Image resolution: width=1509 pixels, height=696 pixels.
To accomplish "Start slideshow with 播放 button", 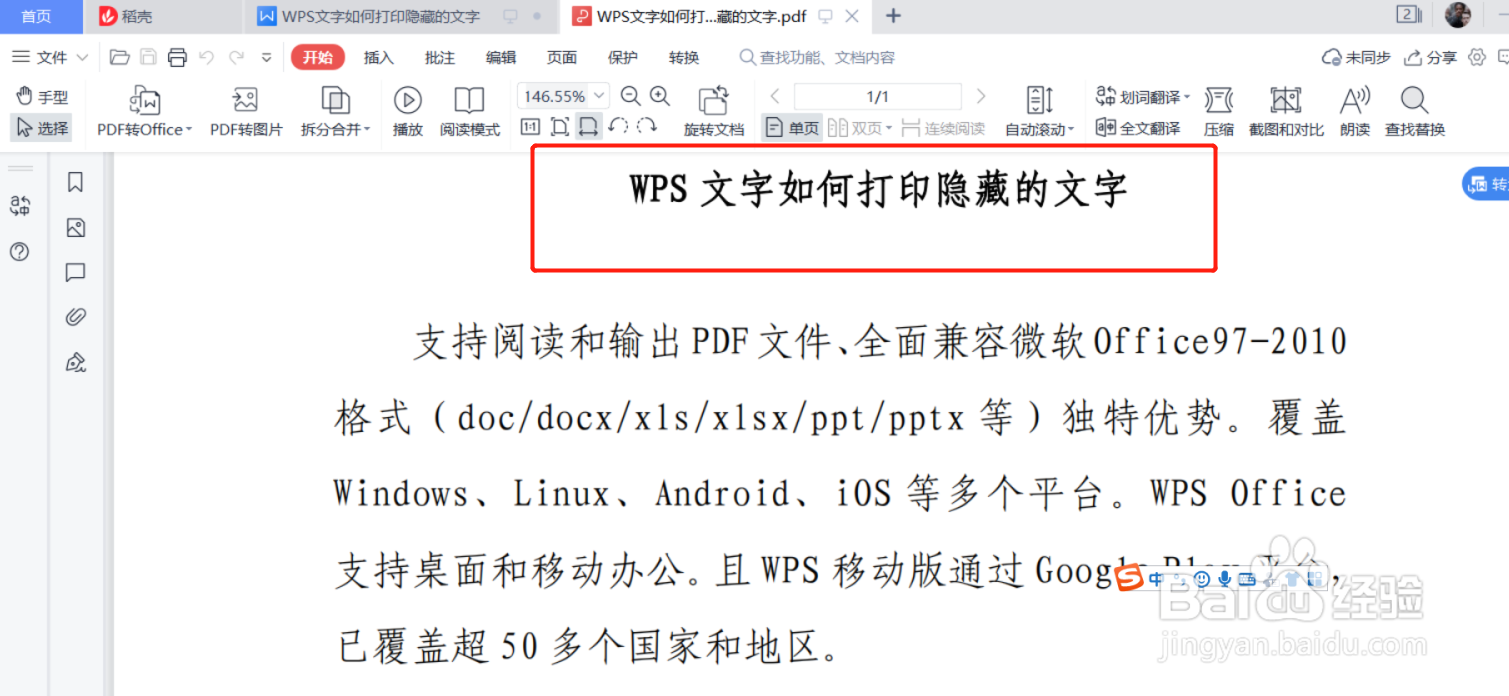I will [x=407, y=111].
